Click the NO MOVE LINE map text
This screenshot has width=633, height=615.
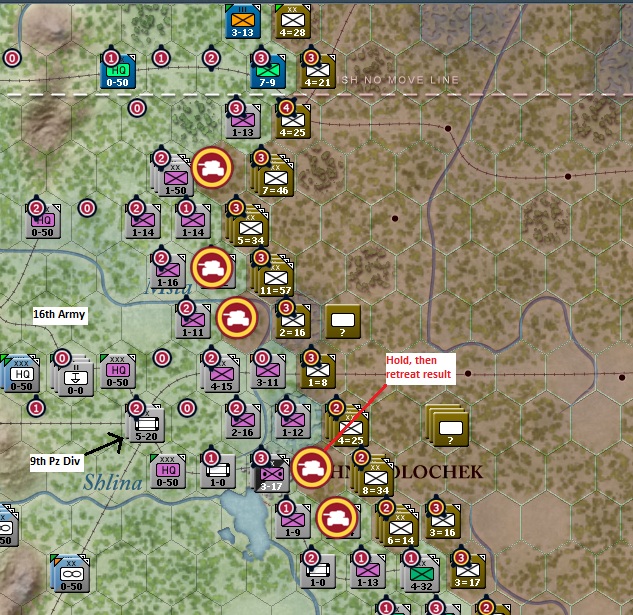pos(409,80)
